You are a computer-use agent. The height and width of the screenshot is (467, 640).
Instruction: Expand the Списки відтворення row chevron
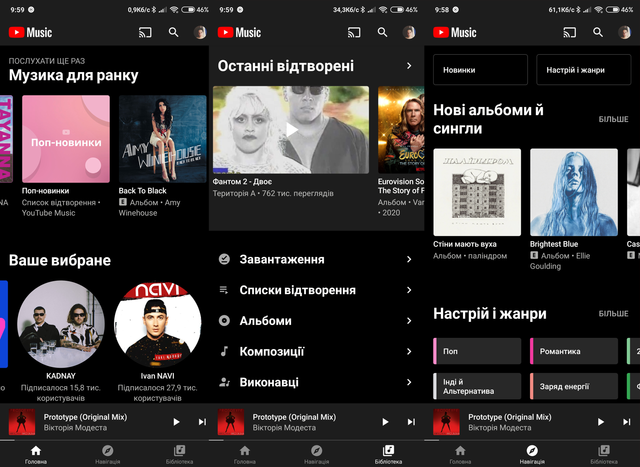(409, 290)
